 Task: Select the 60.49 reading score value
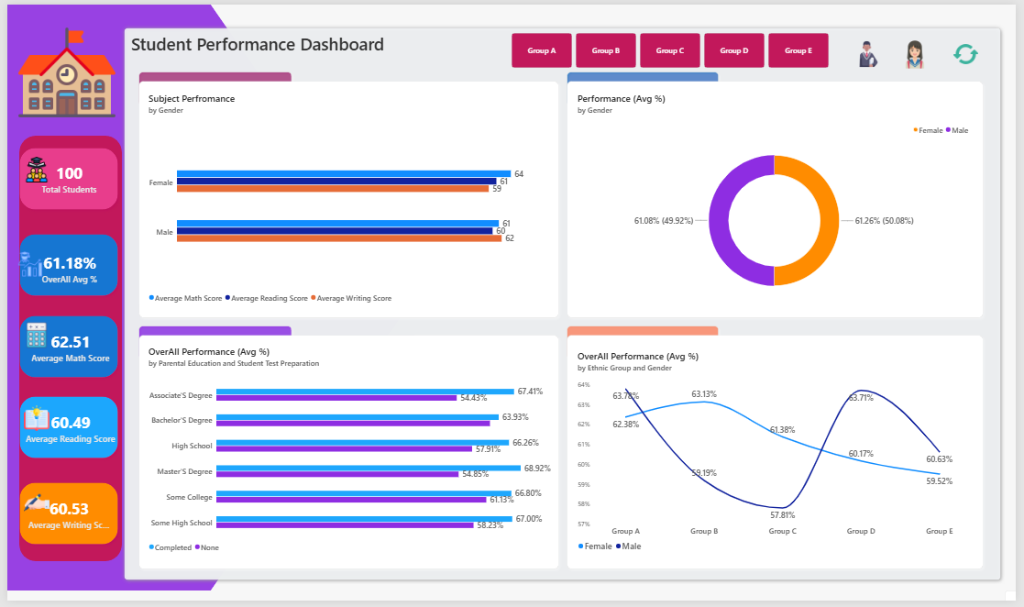(71, 423)
